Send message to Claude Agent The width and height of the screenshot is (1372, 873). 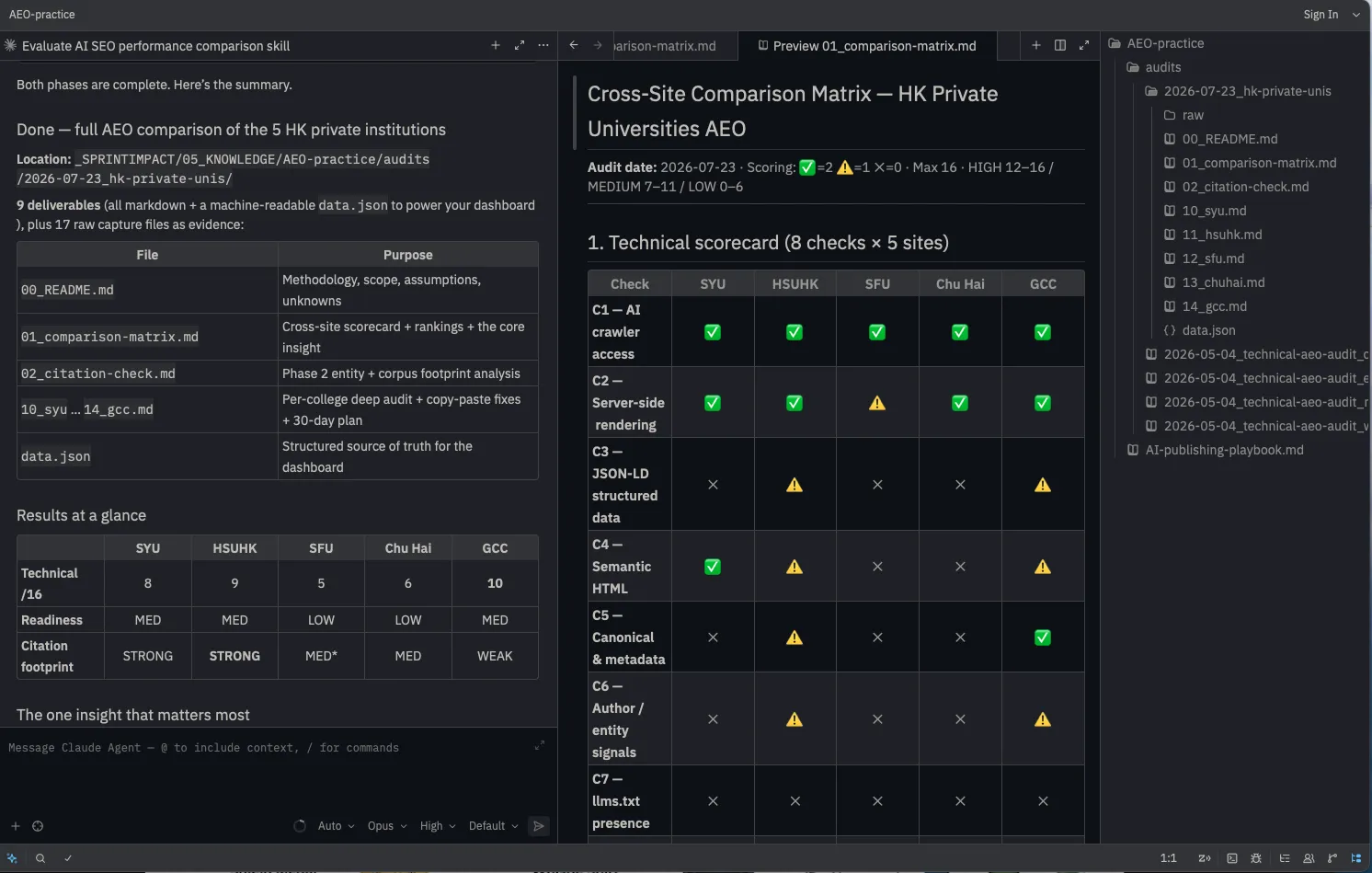[x=539, y=826]
